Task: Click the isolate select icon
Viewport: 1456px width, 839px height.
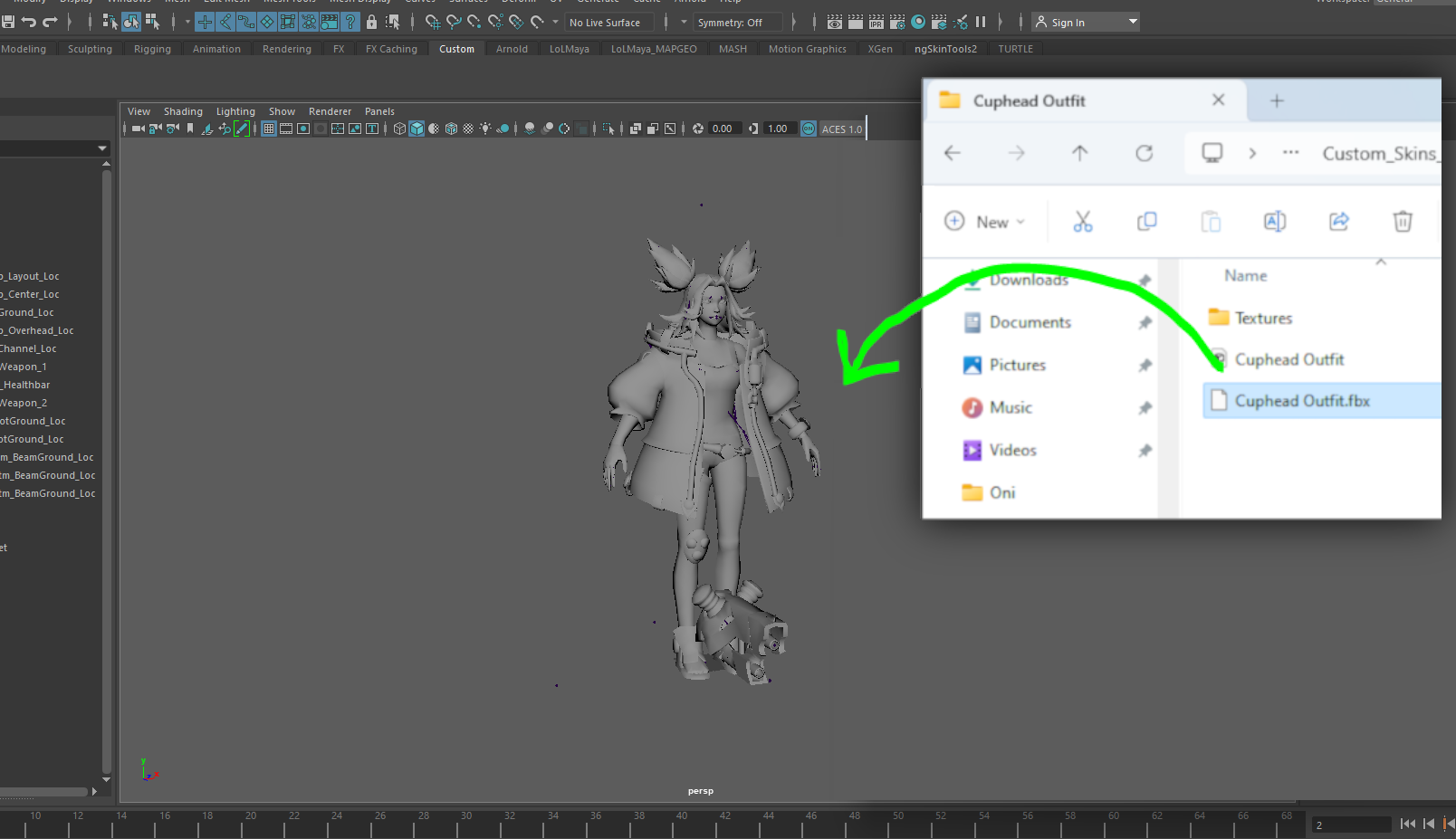Action: point(609,129)
